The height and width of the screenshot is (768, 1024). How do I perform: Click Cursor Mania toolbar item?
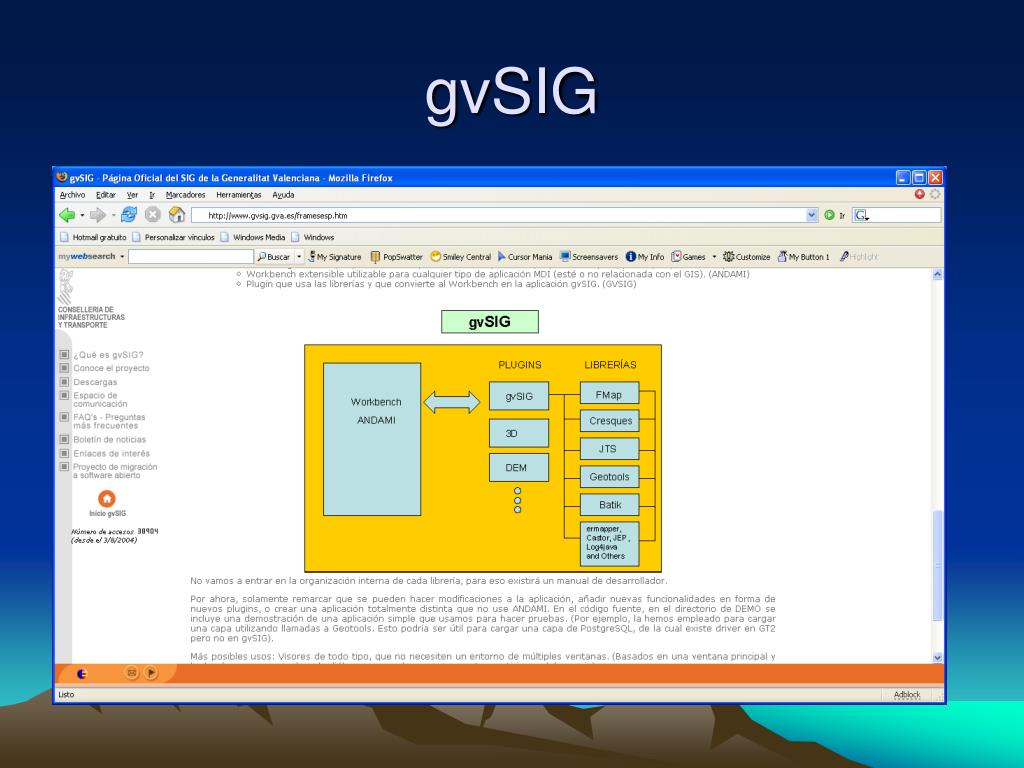(x=524, y=257)
